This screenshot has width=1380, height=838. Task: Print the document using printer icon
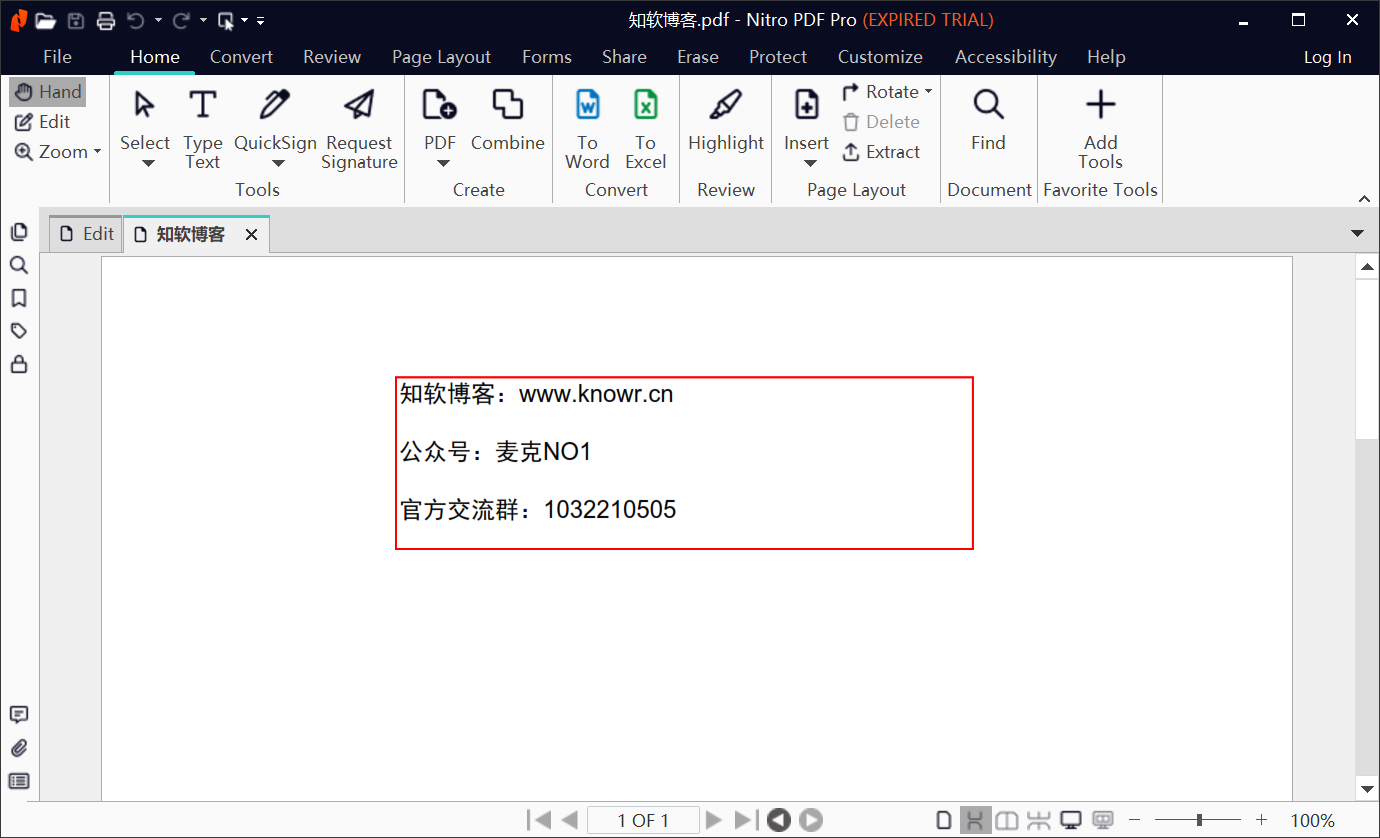(106, 20)
